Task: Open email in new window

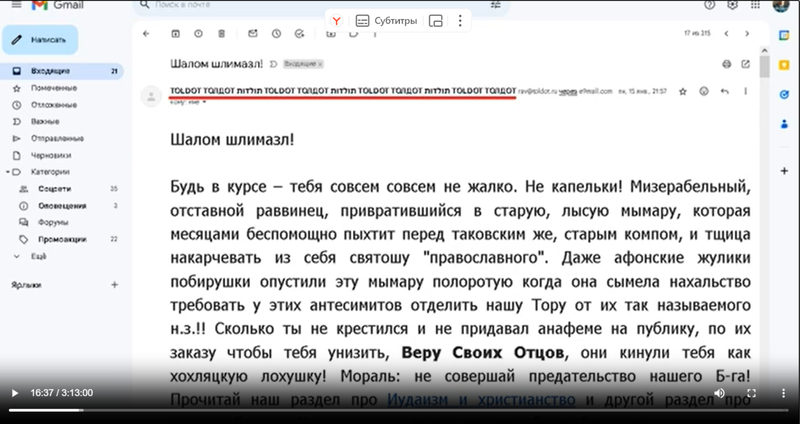Action: click(745, 64)
